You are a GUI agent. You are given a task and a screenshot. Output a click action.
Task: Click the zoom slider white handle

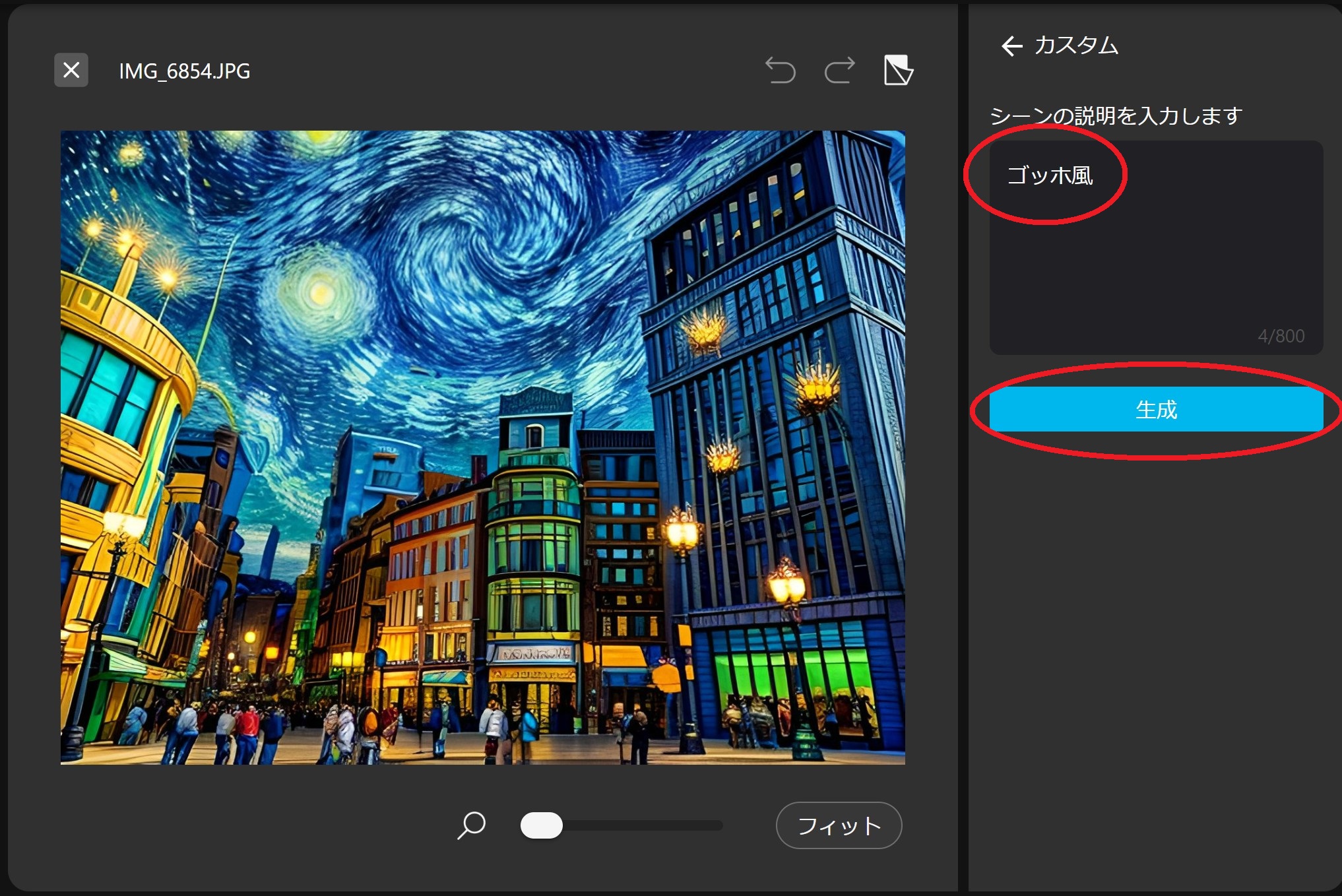point(541,825)
